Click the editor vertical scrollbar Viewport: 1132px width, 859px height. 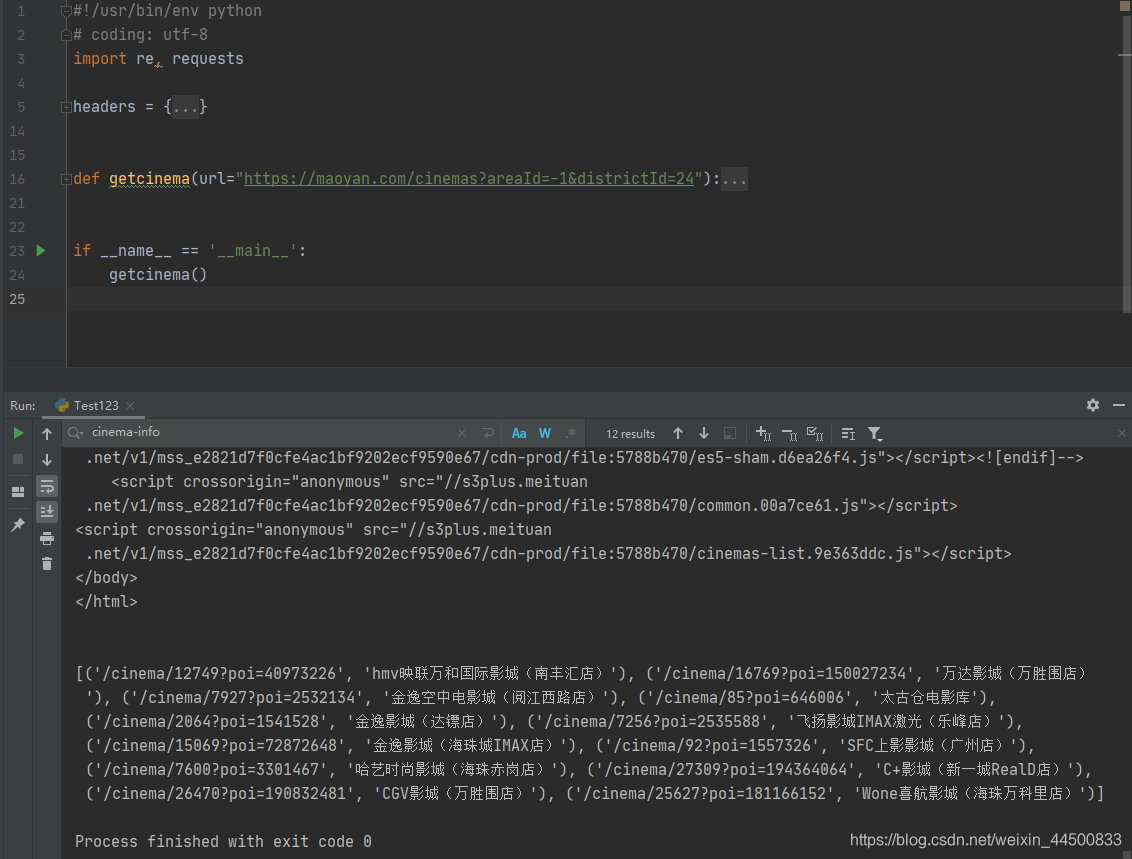(1126, 164)
